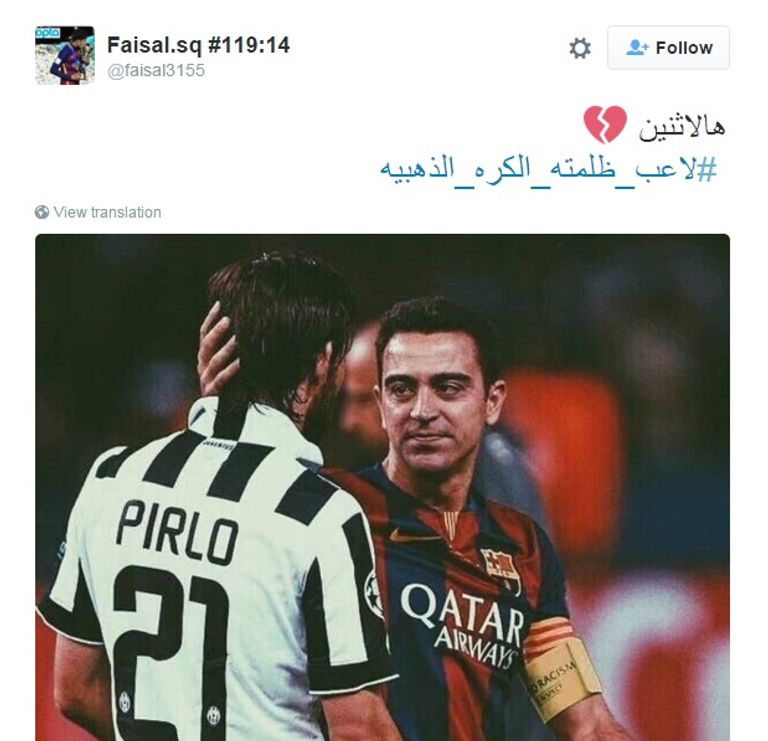Open the gear settings icon

pyautogui.click(x=580, y=48)
